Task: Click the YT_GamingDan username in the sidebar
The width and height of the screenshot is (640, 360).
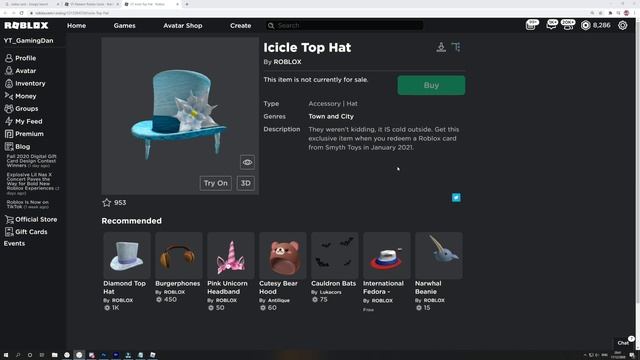Action: click(28, 40)
